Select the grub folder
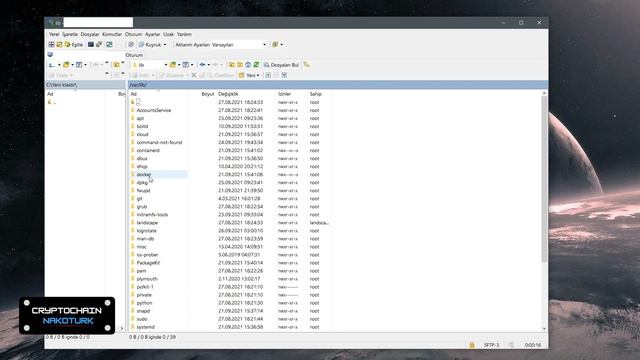The image size is (640, 360). [x=142, y=207]
